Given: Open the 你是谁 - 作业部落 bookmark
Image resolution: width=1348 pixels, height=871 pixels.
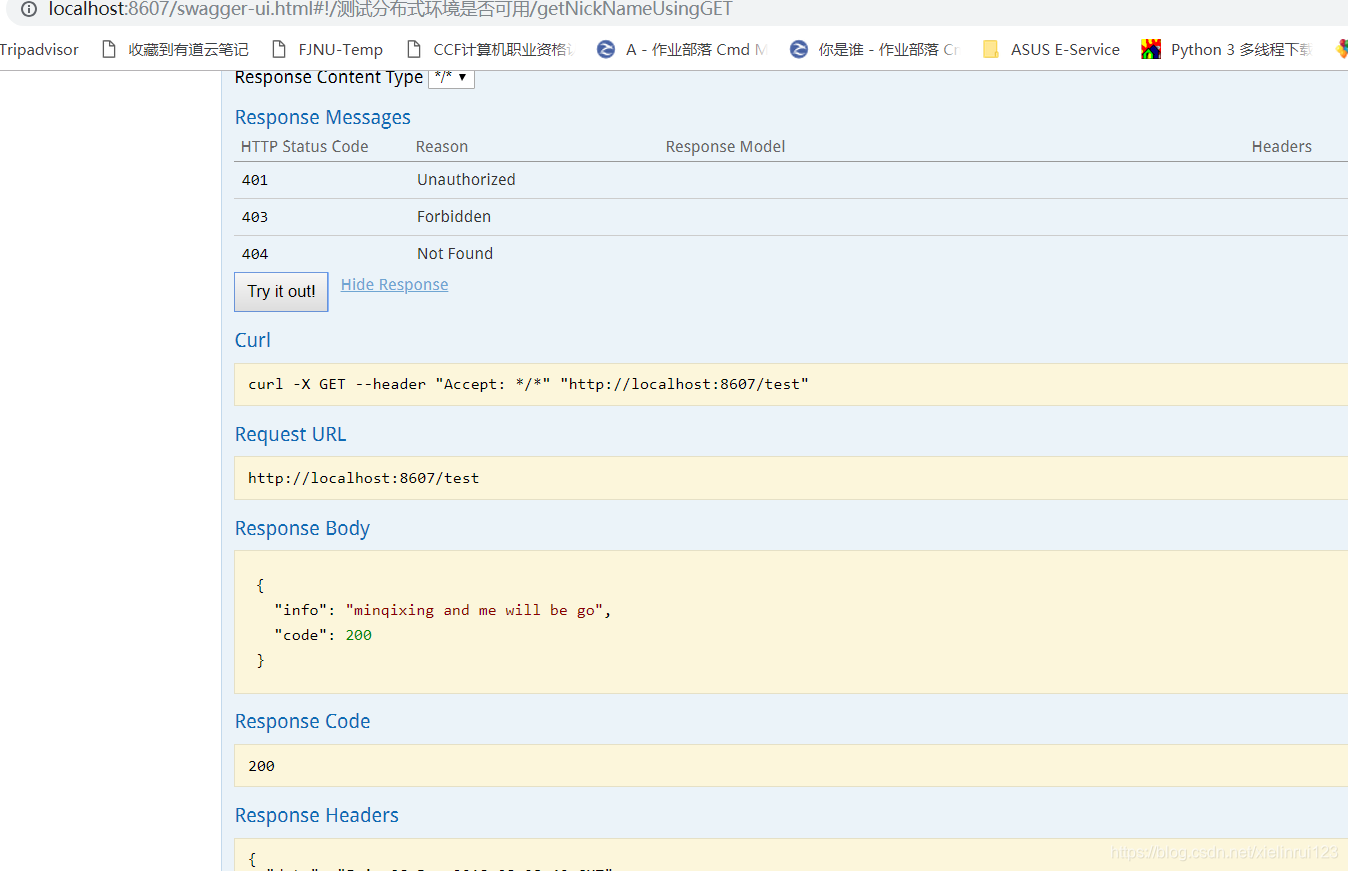Looking at the screenshot, I should tap(874, 49).
